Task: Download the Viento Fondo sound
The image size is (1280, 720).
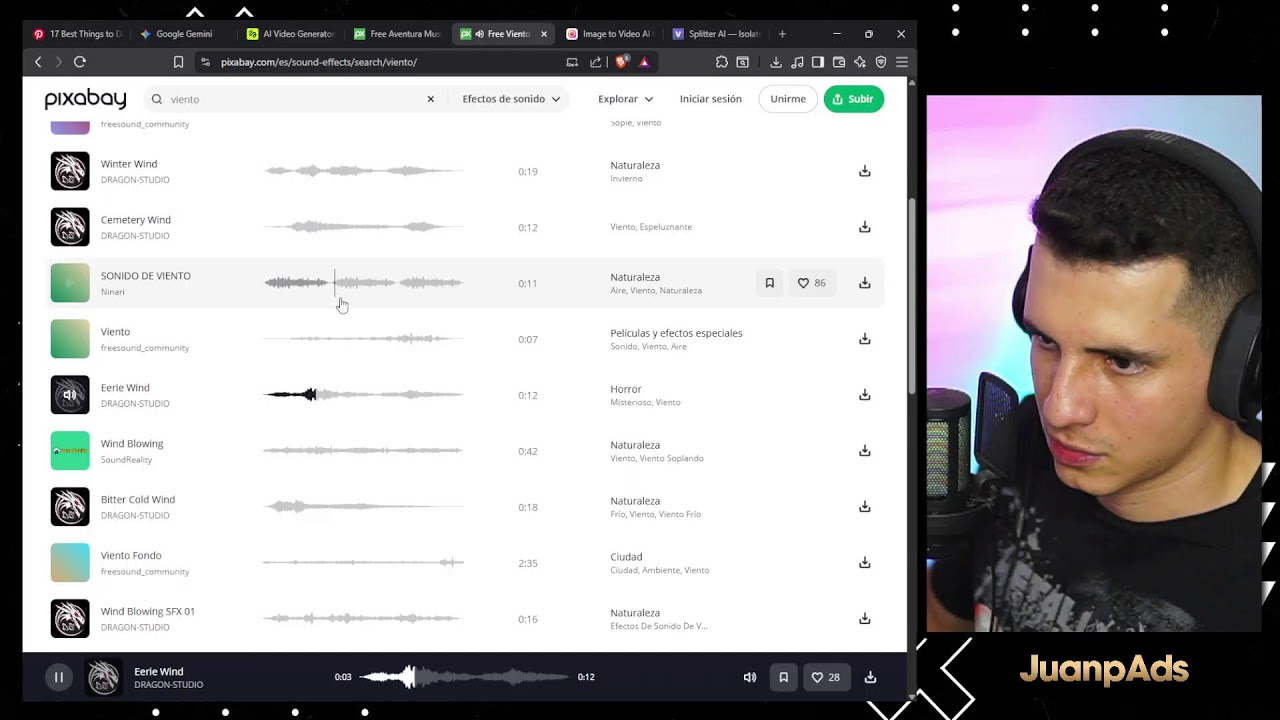Action: click(x=865, y=563)
